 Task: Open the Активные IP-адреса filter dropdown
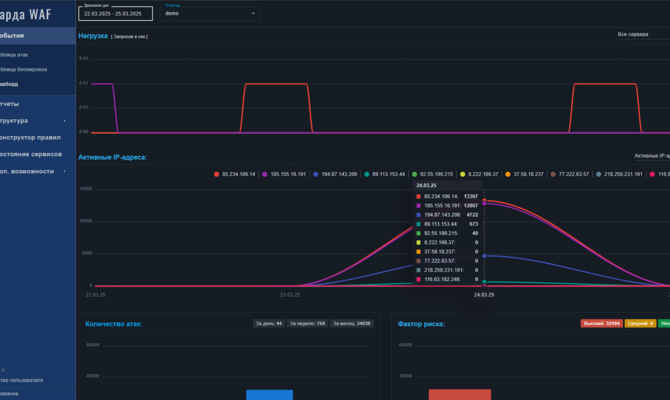[652, 156]
